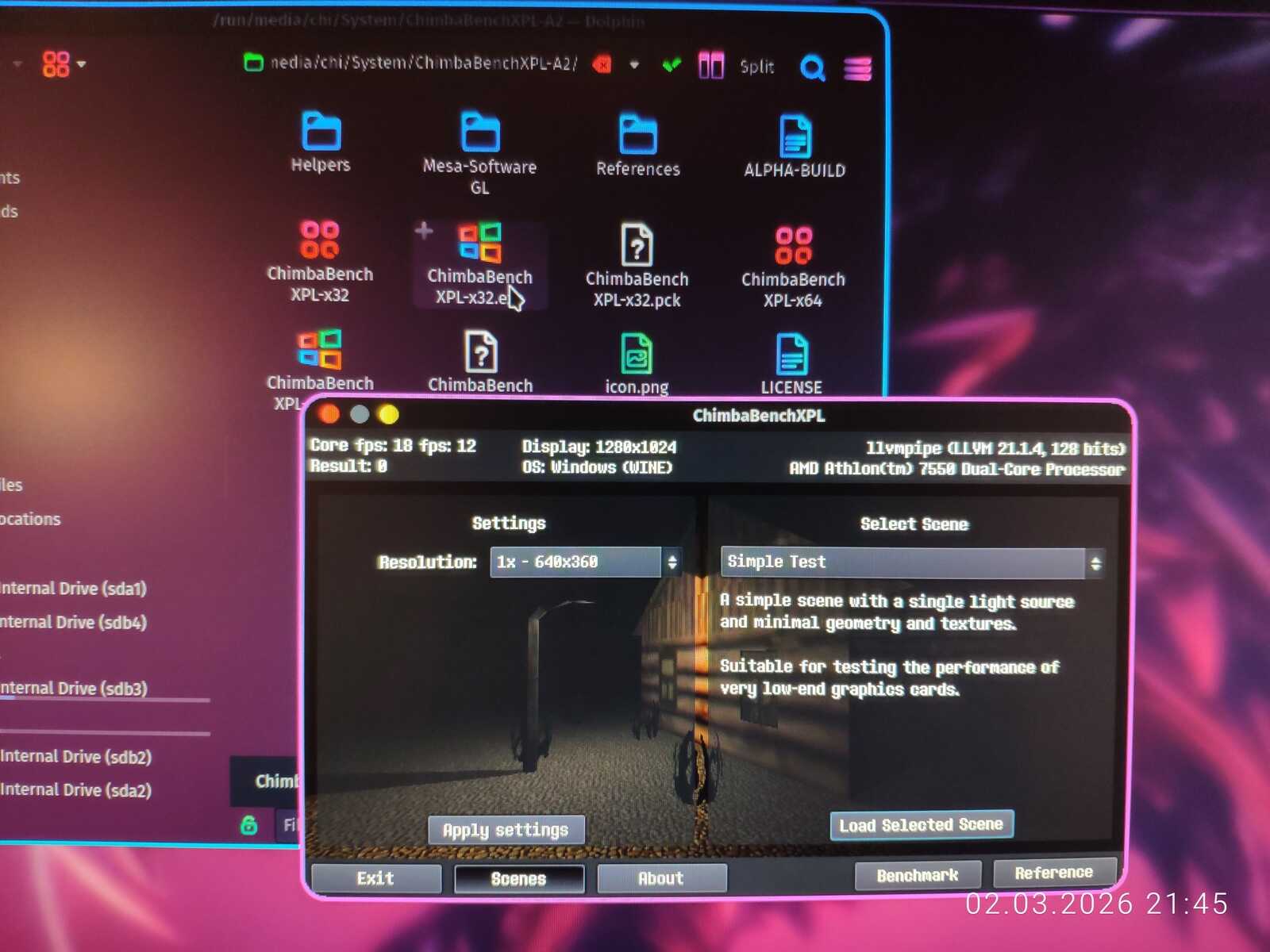Toggle Split view in Dolphin
Image resolution: width=1270 pixels, height=952 pixels.
(x=736, y=66)
